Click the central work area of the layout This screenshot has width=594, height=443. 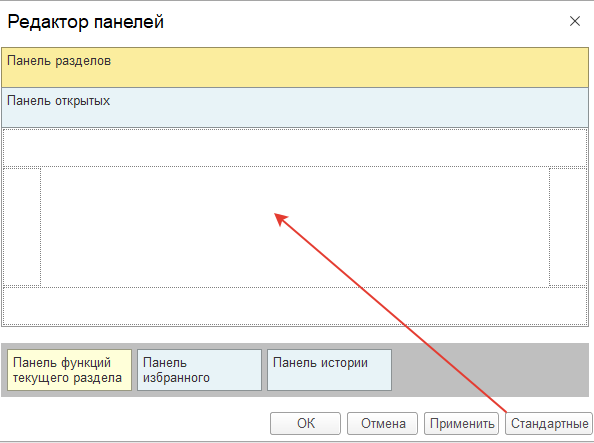pyautogui.click(x=295, y=227)
